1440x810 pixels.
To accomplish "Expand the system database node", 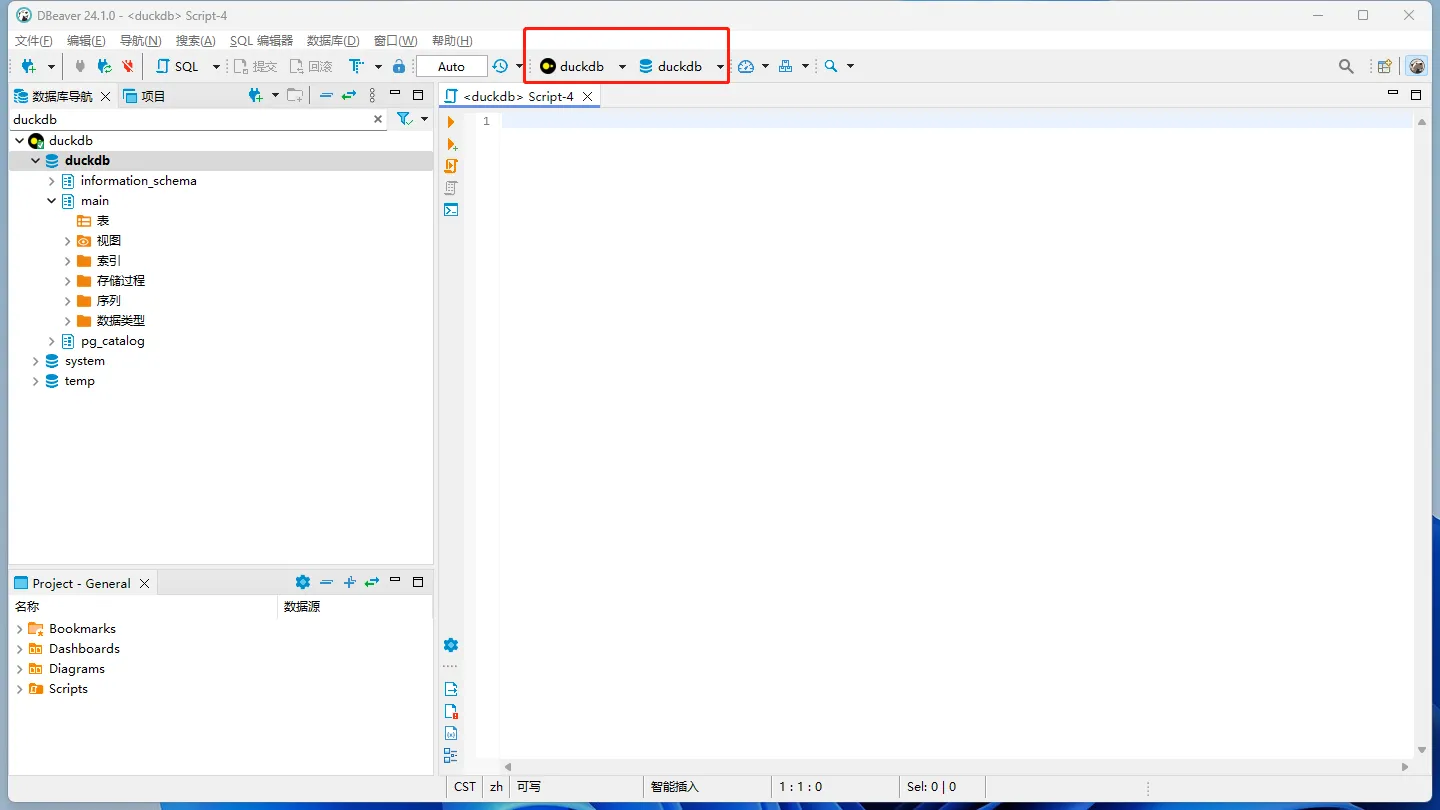I will click(35, 361).
